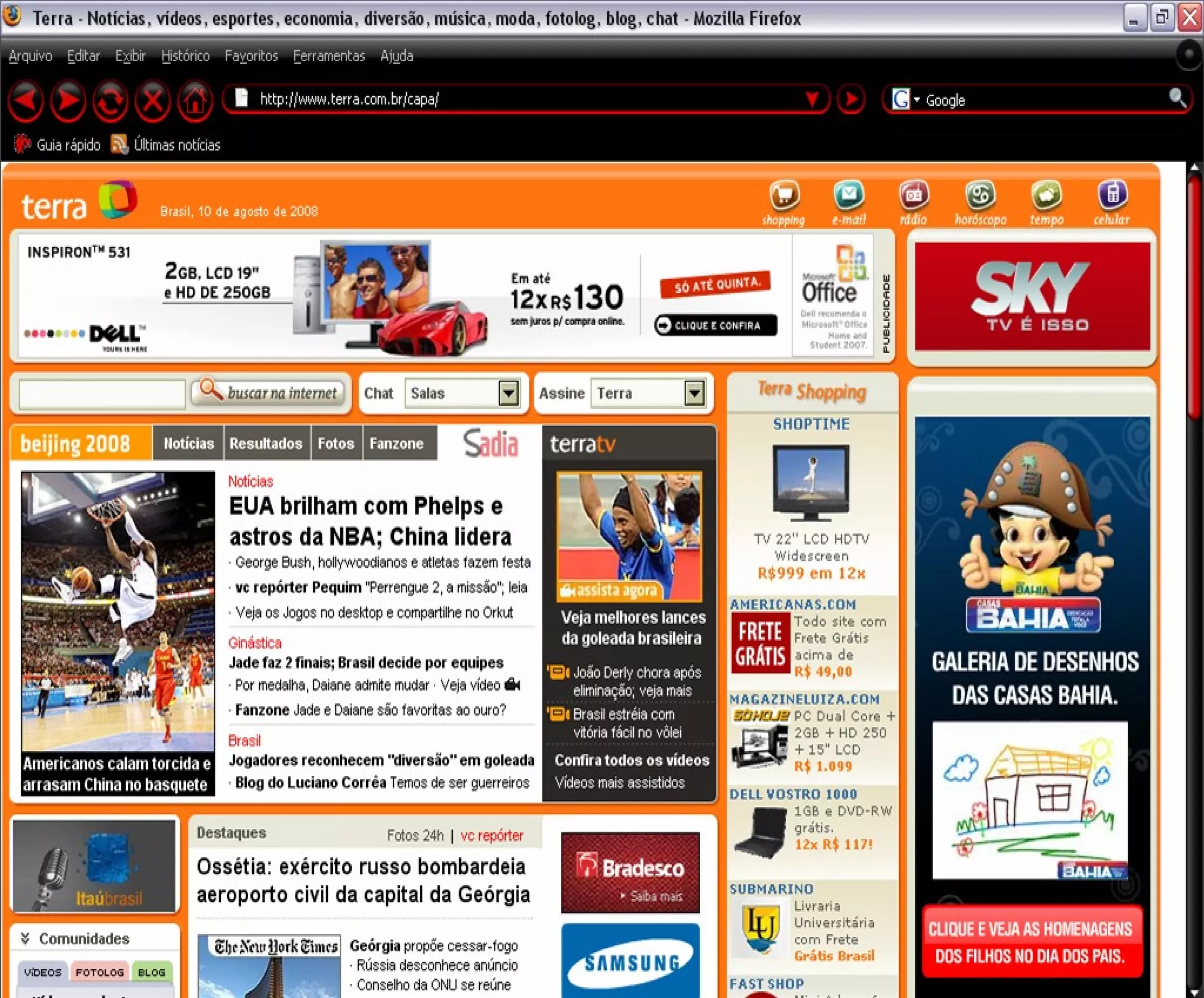Click the Stop loading X icon
This screenshot has width=1204, height=998.
coord(153,100)
